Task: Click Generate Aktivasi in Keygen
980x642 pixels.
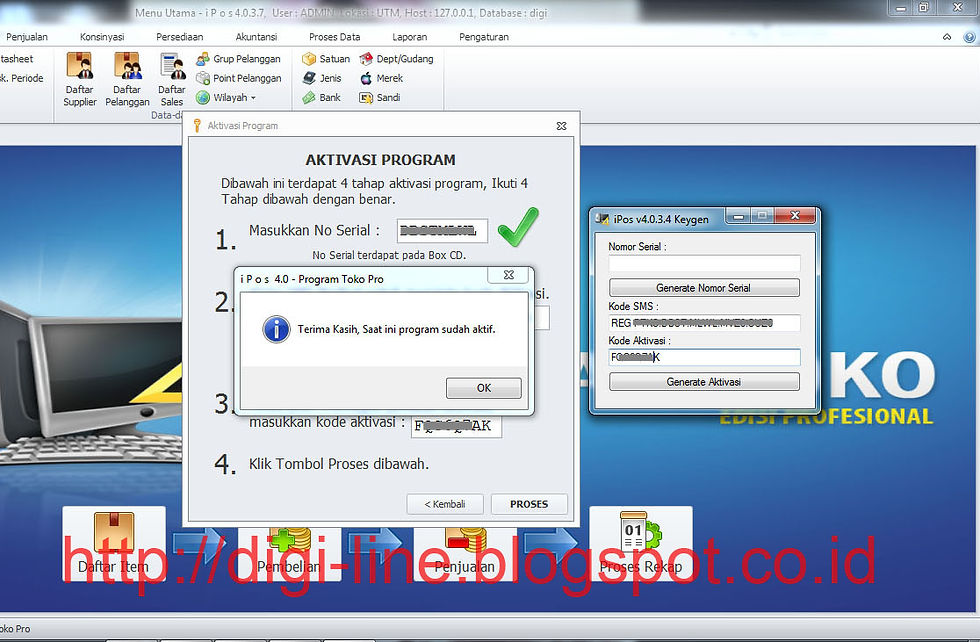Action: (704, 381)
